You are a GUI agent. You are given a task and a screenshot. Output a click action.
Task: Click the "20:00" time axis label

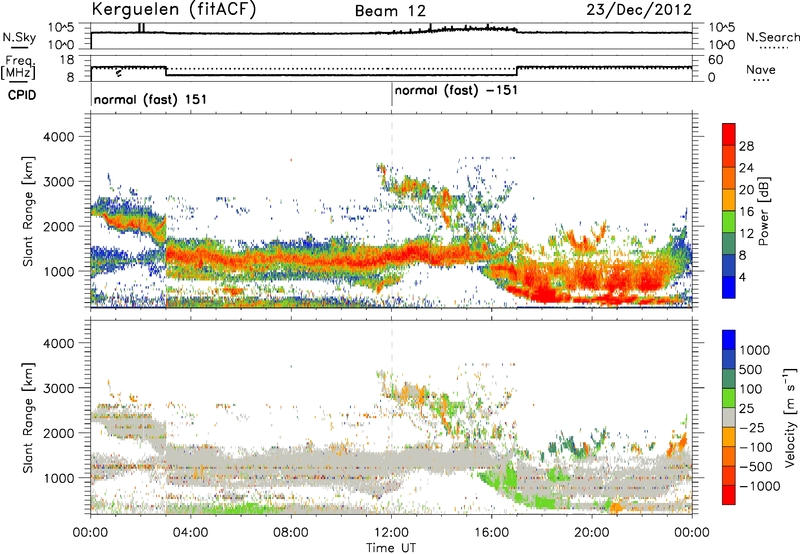coord(592,533)
